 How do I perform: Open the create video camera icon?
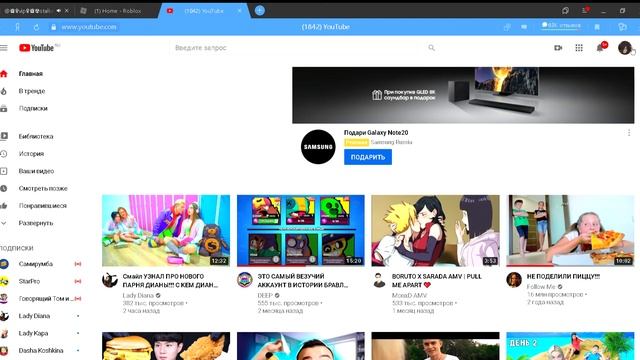[558, 48]
